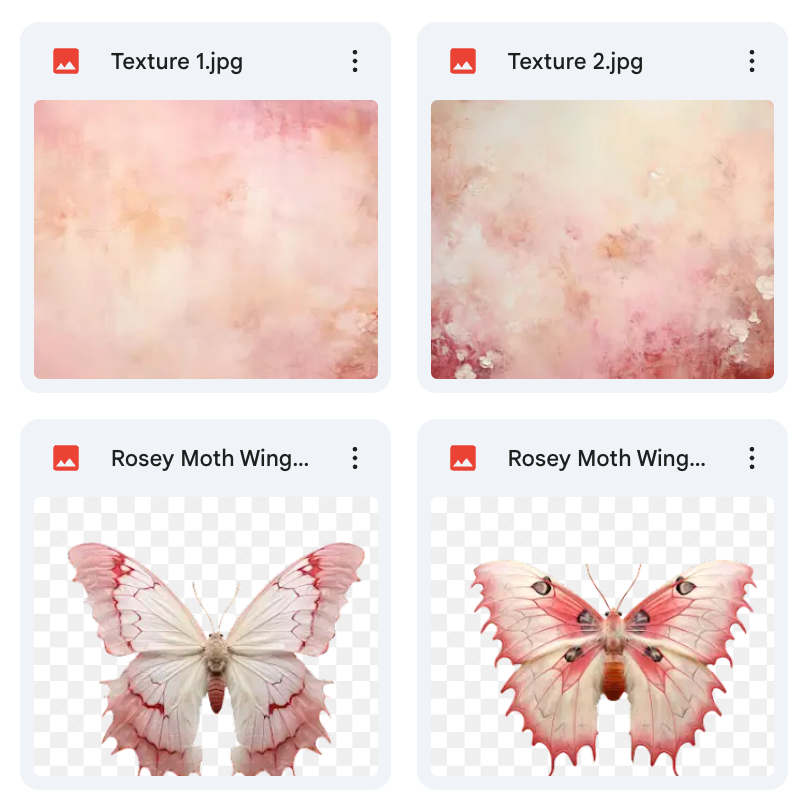The height and width of the screenshot is (808, 802).
Task: Select the header of the white moth wings card
Action: (206, 458)
